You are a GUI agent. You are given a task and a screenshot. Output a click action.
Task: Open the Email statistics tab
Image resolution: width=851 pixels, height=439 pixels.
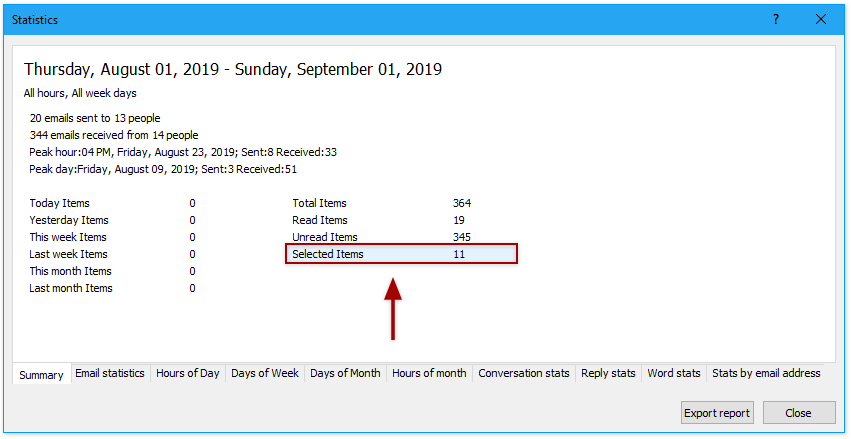tap(110, 373)
